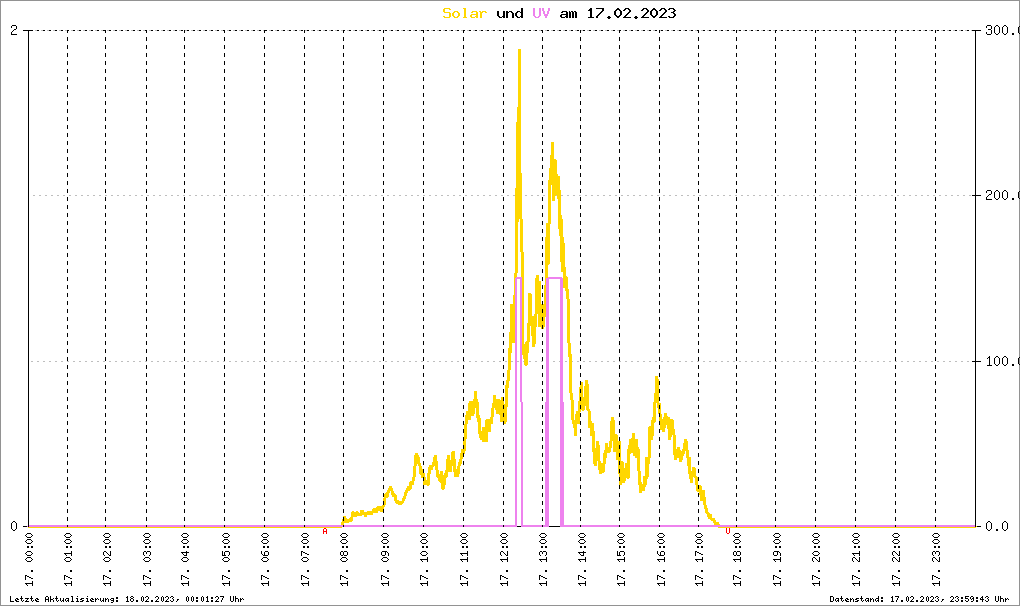Click the yellow solar peak at 16:00
Viewport: 1020px width, 606px height.
click(x=657, y=379)
